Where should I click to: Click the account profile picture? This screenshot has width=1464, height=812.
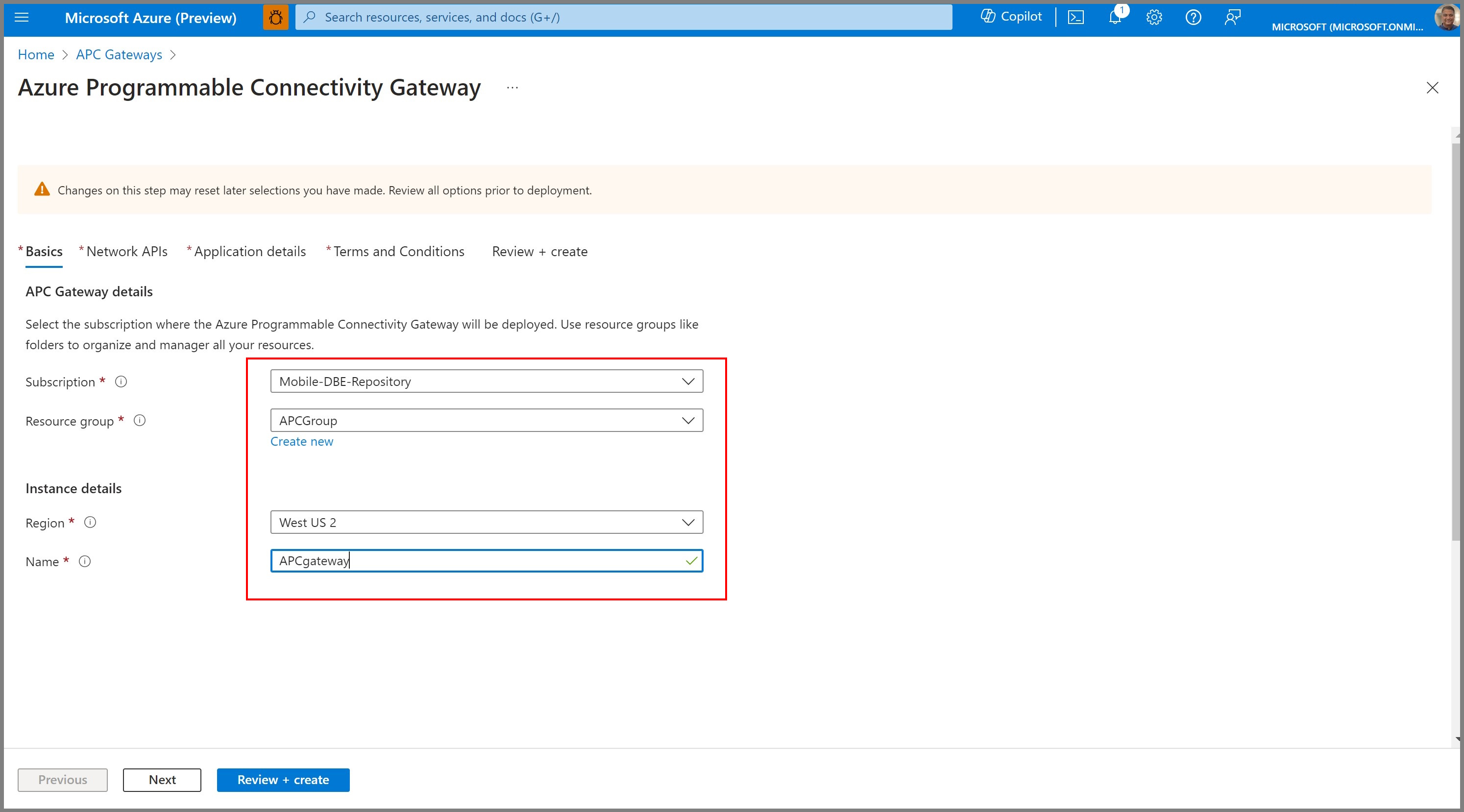click(1447, 17)
